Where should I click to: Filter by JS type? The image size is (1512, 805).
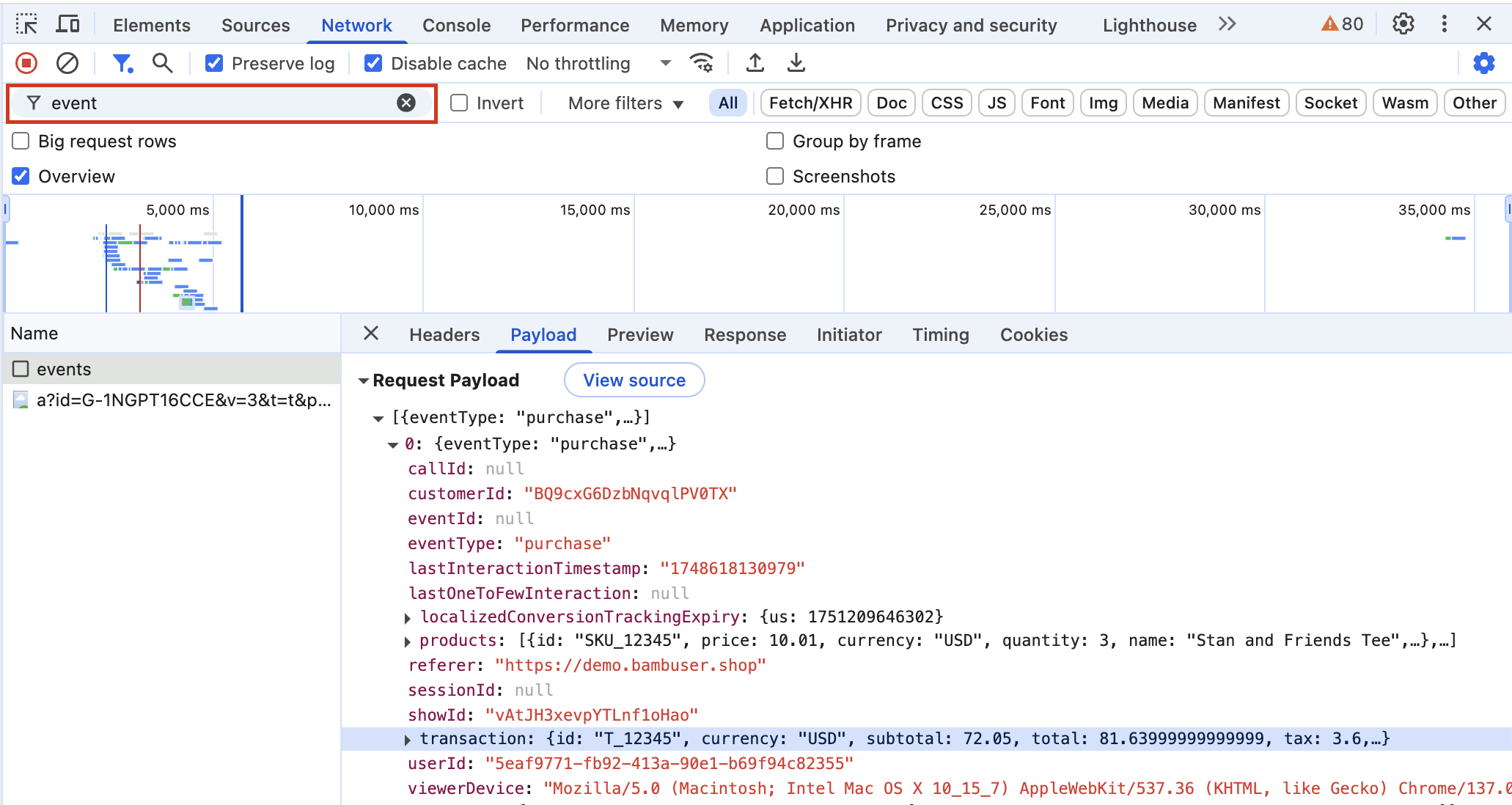click(x=997, y=103)
